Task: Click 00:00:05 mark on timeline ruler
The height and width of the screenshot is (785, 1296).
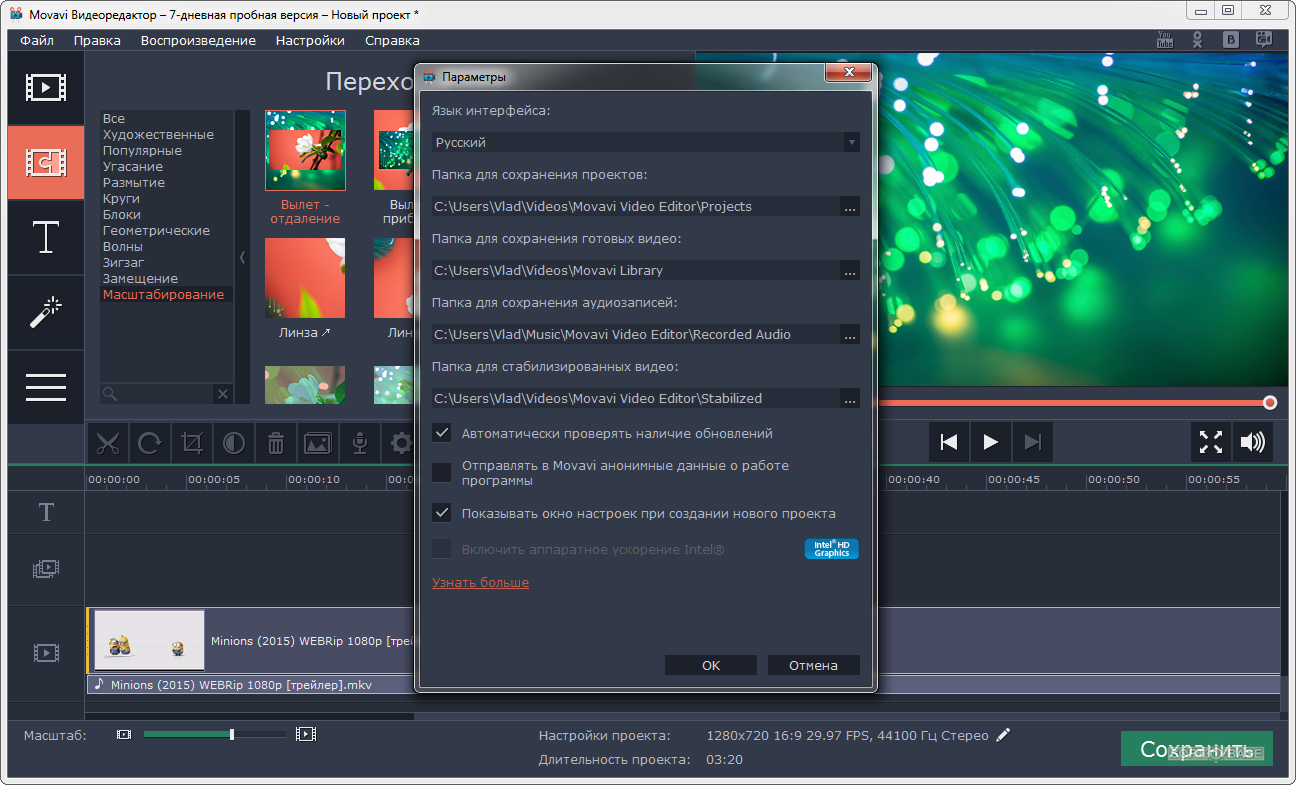Action: pyautogui.click(x=213, y=479)
